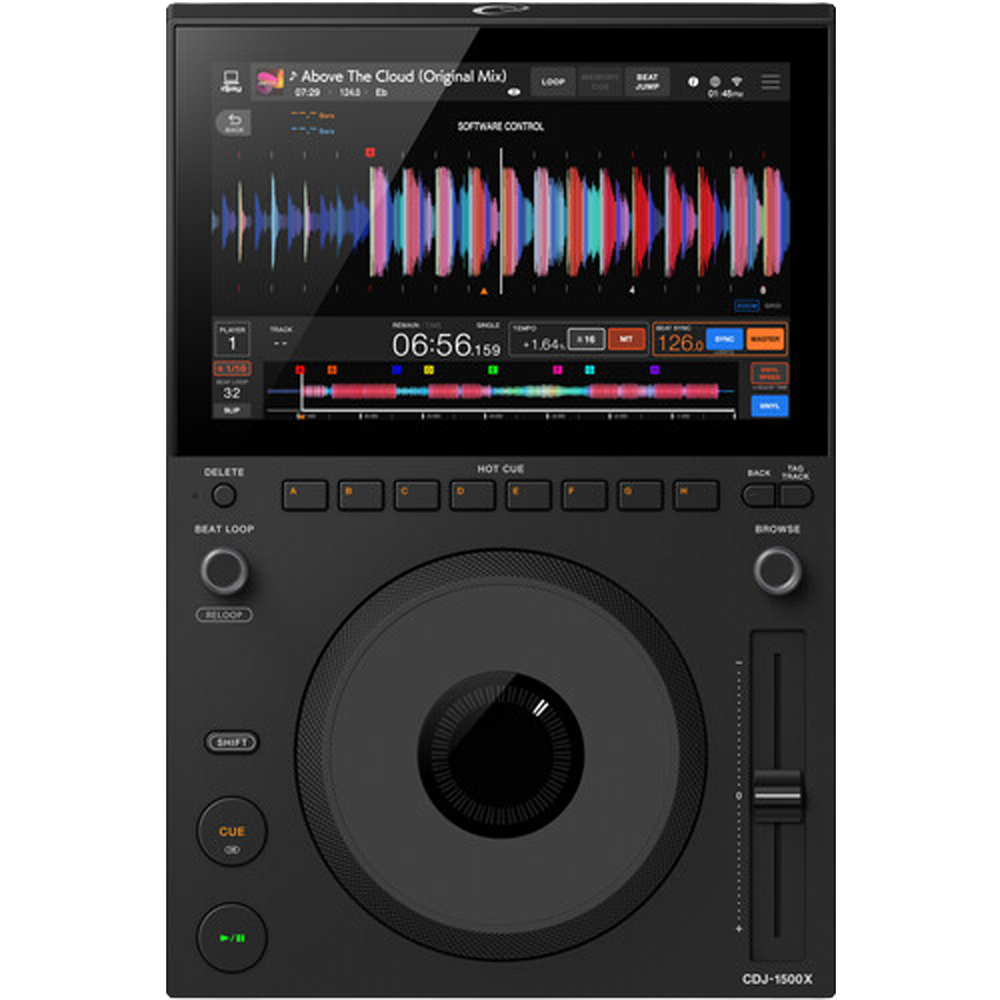Select the LOOP tab on the touchscreen
This screenshot has width=1000, height=1000.
pos(553,82)
